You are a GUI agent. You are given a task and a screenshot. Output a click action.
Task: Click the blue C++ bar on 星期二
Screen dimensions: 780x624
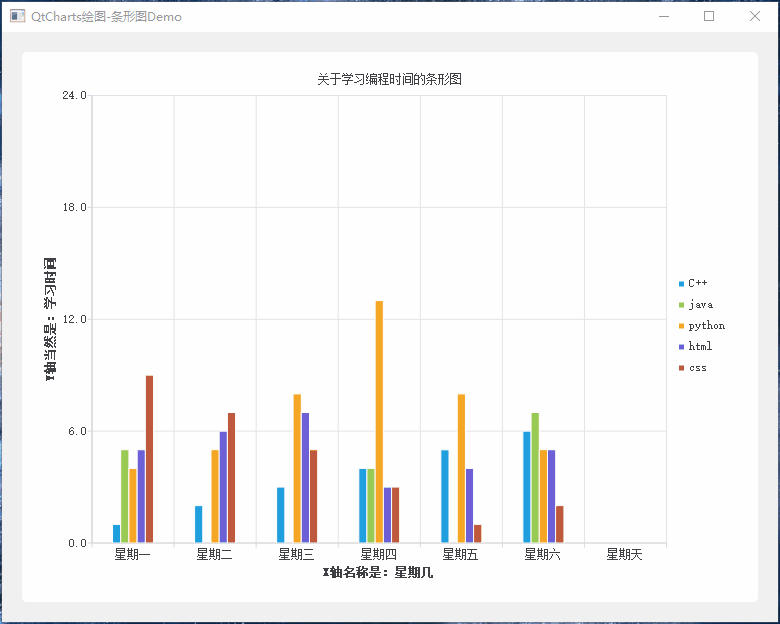198,524
